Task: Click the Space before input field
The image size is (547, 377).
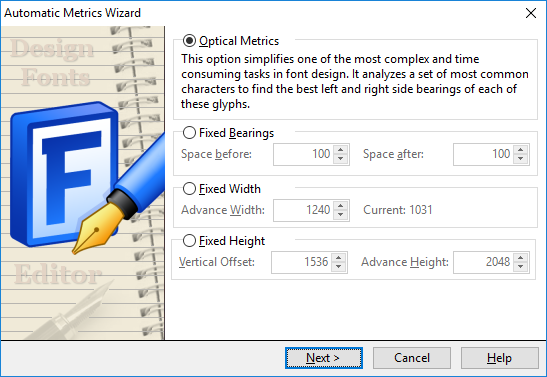Action: click(304, 154)
